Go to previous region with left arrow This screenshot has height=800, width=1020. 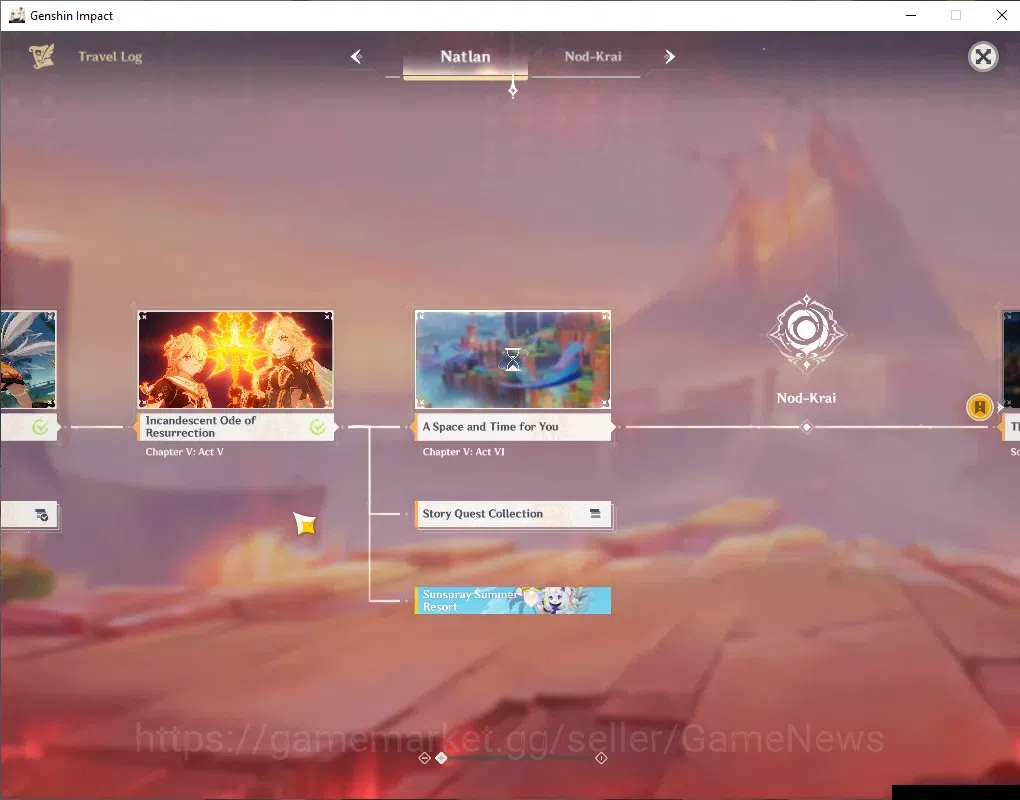point(356,57)
